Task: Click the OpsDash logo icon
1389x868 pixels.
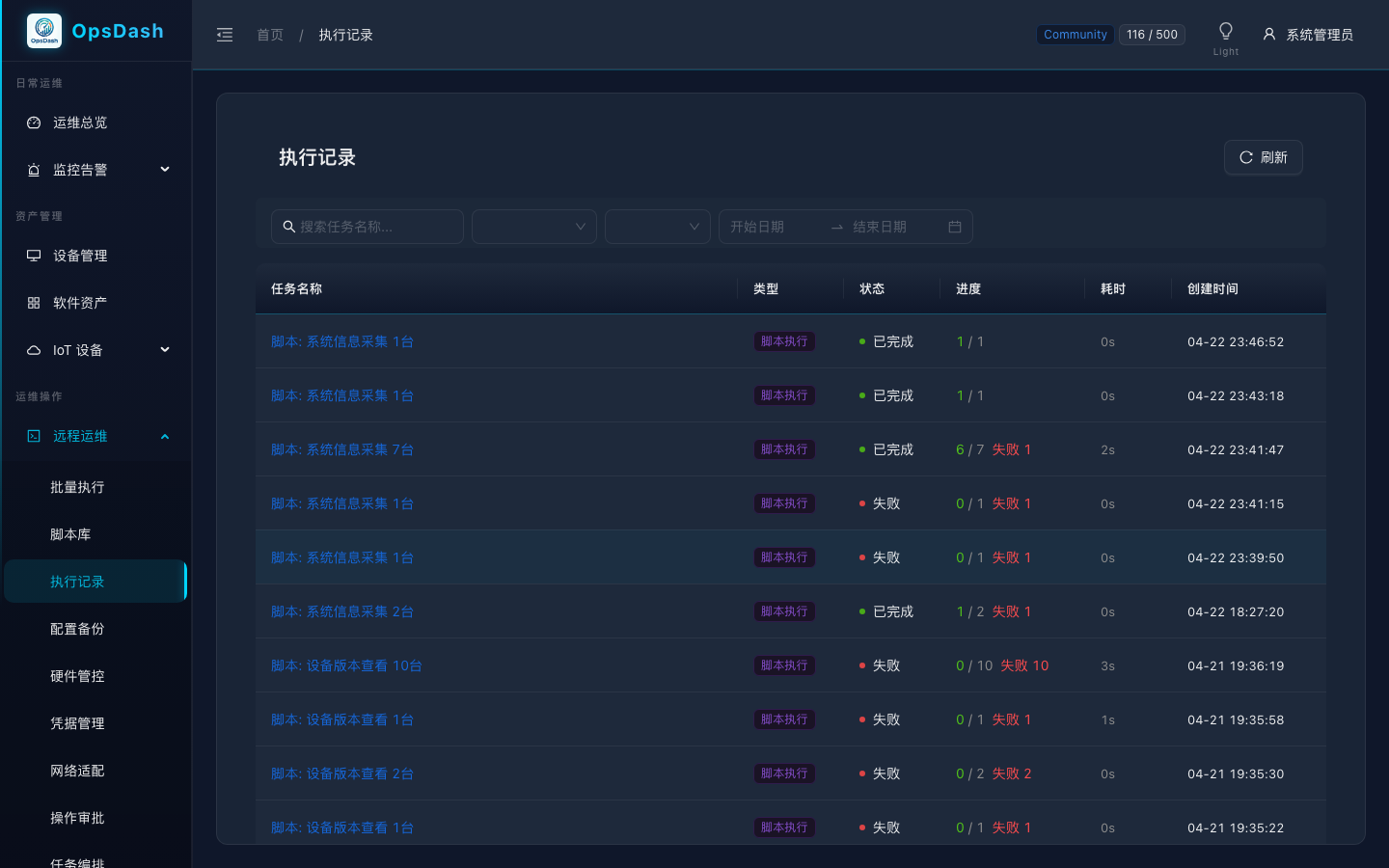Action: (x=44, y=31)
